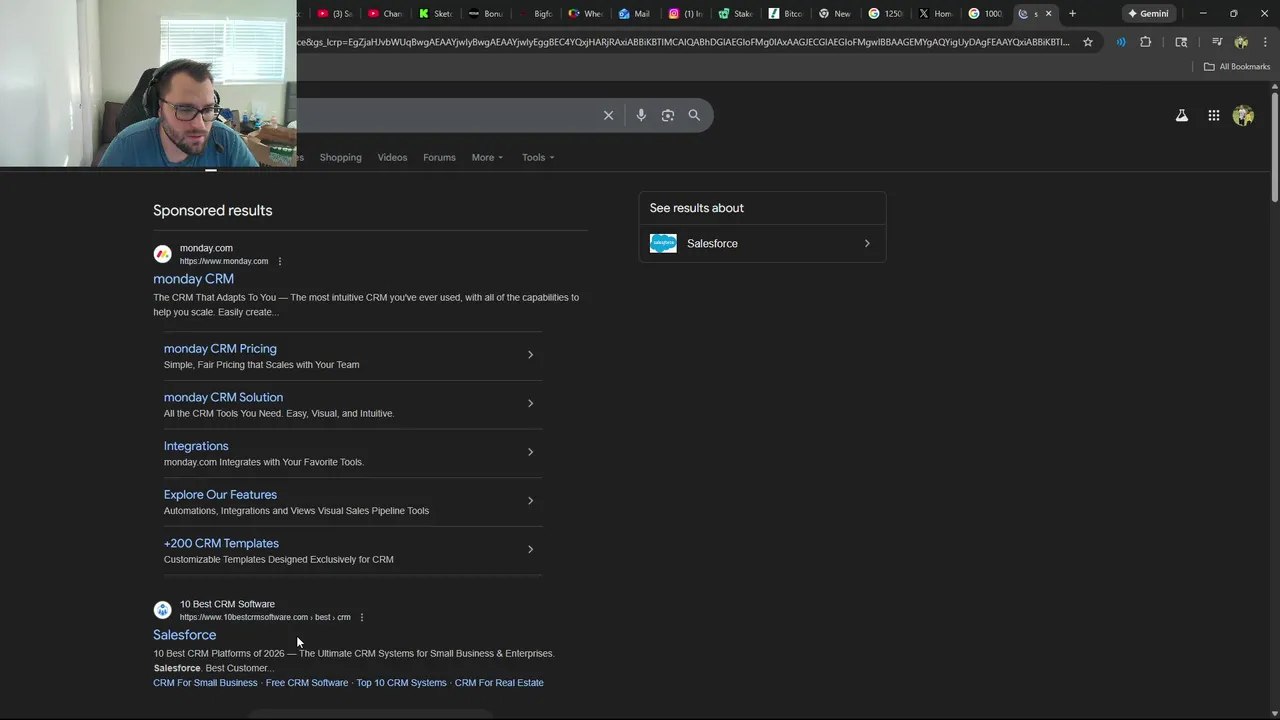Open the monday CRM Pricing link
The width and height of the screenshot is (1280, 720).
pos(220,349)
